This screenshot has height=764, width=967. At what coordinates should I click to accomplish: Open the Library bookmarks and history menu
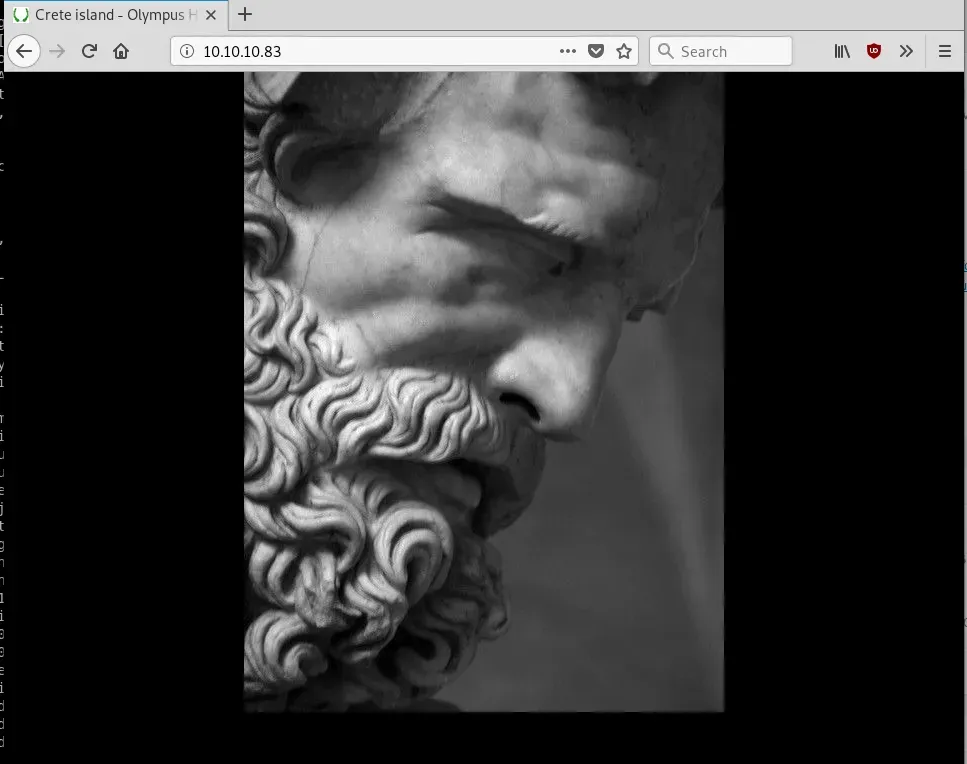[842, 52]
